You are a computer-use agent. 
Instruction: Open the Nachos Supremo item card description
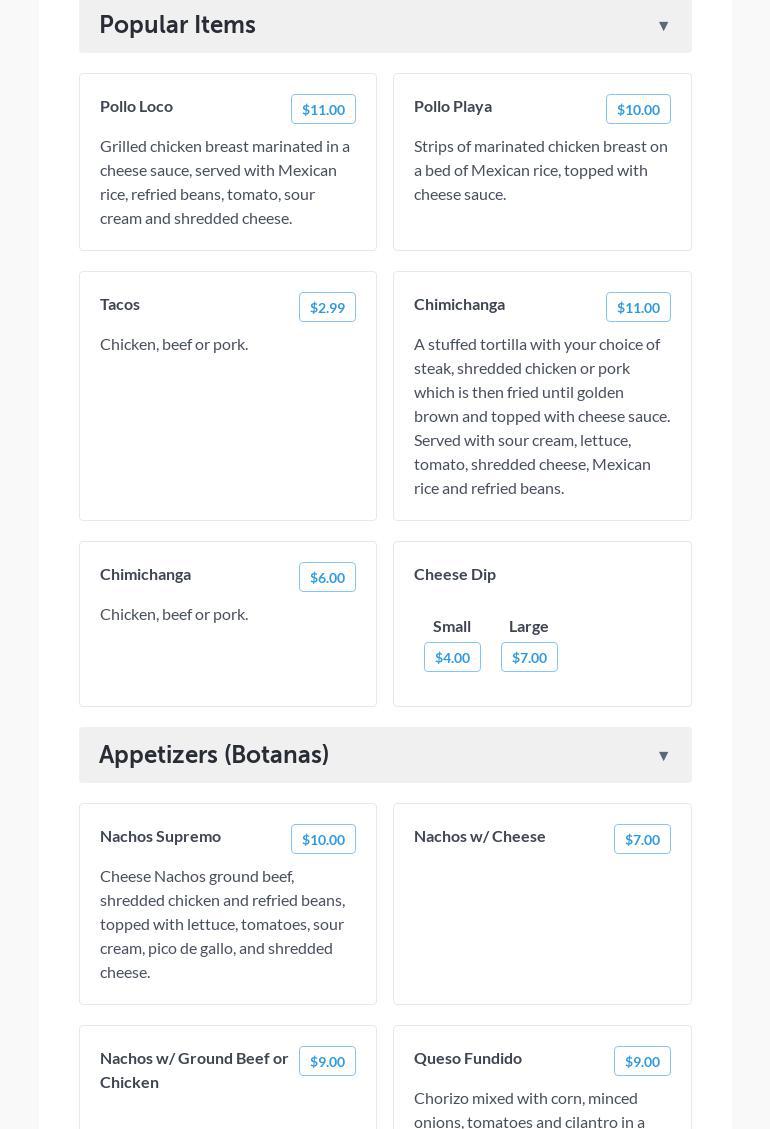click(x=222, y=924)
